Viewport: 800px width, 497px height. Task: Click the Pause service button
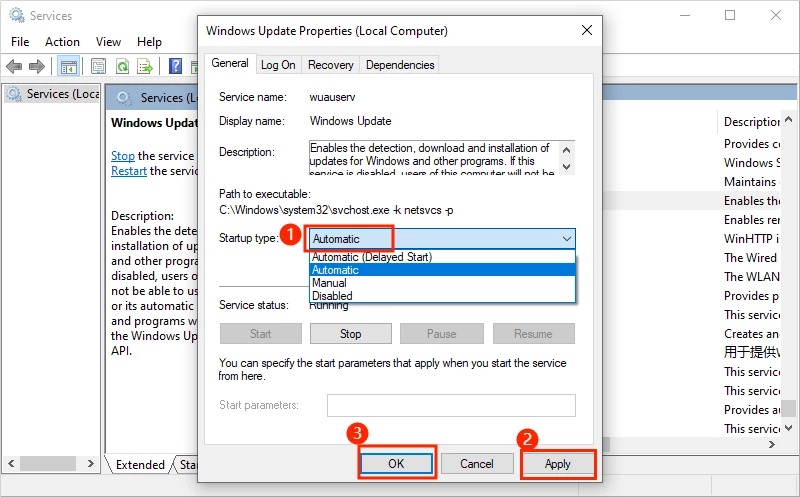(x=441, y=334)
